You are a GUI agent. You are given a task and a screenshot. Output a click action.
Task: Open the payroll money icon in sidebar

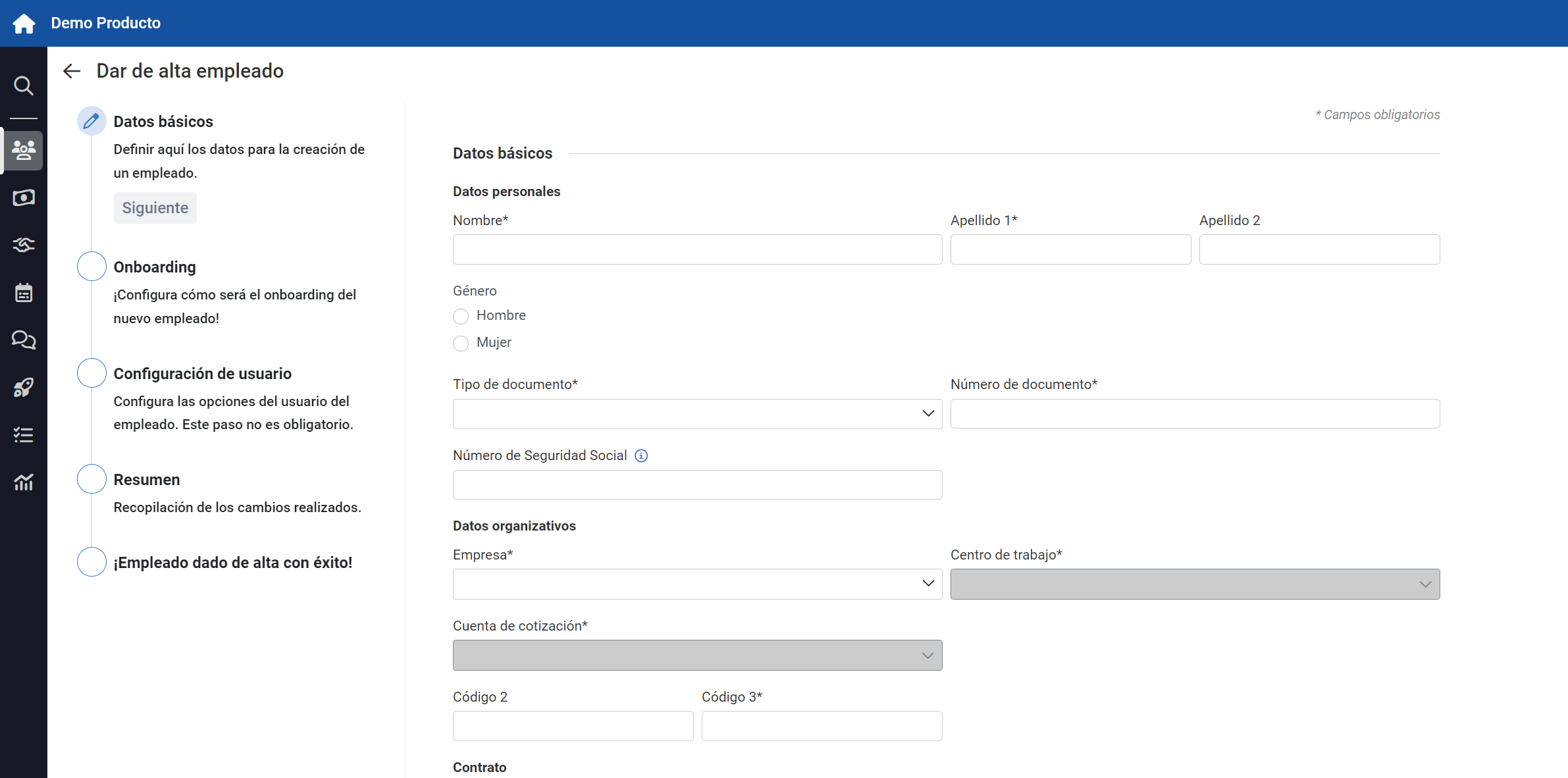point(24,198)
